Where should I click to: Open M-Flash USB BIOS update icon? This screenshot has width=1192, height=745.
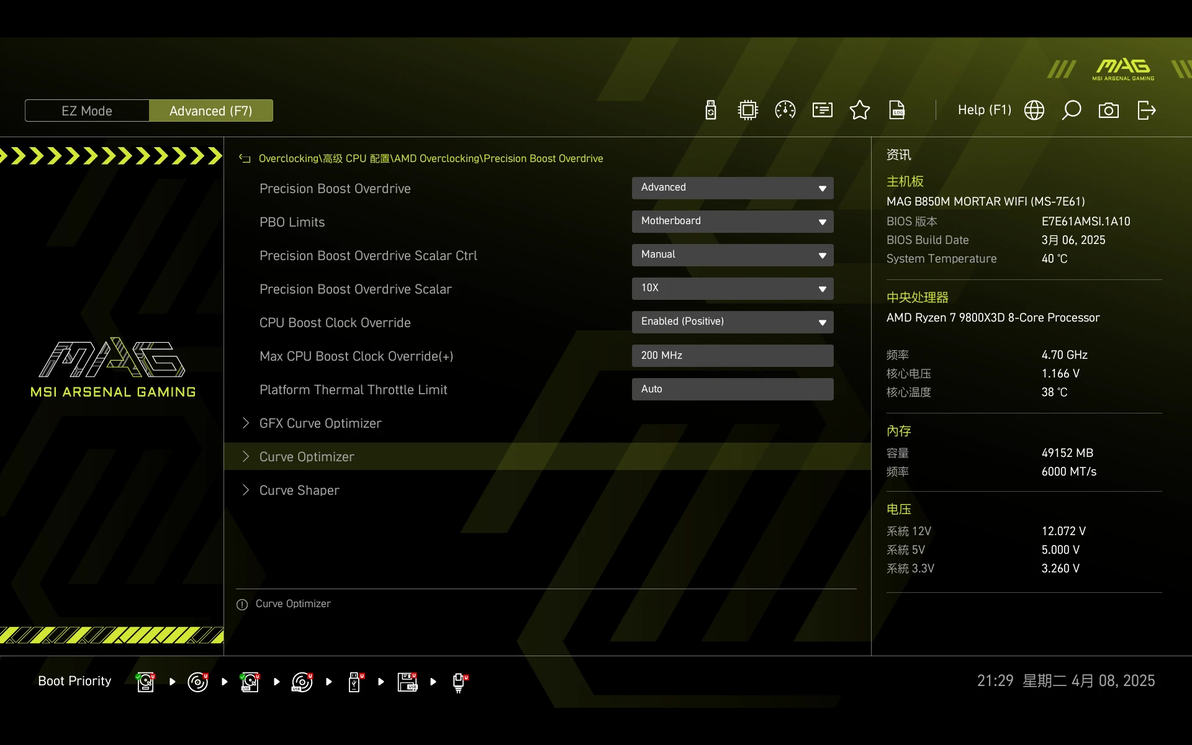point(711,110)
